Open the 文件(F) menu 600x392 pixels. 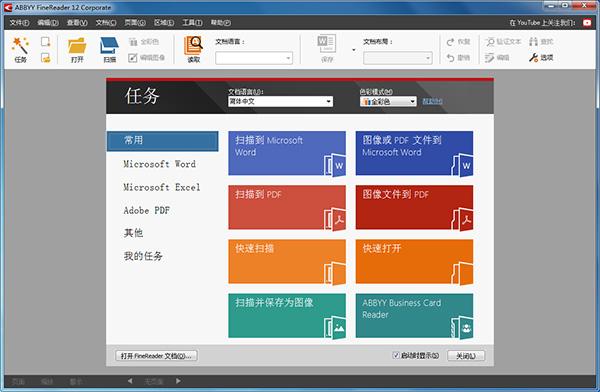[x=19, y=23]
